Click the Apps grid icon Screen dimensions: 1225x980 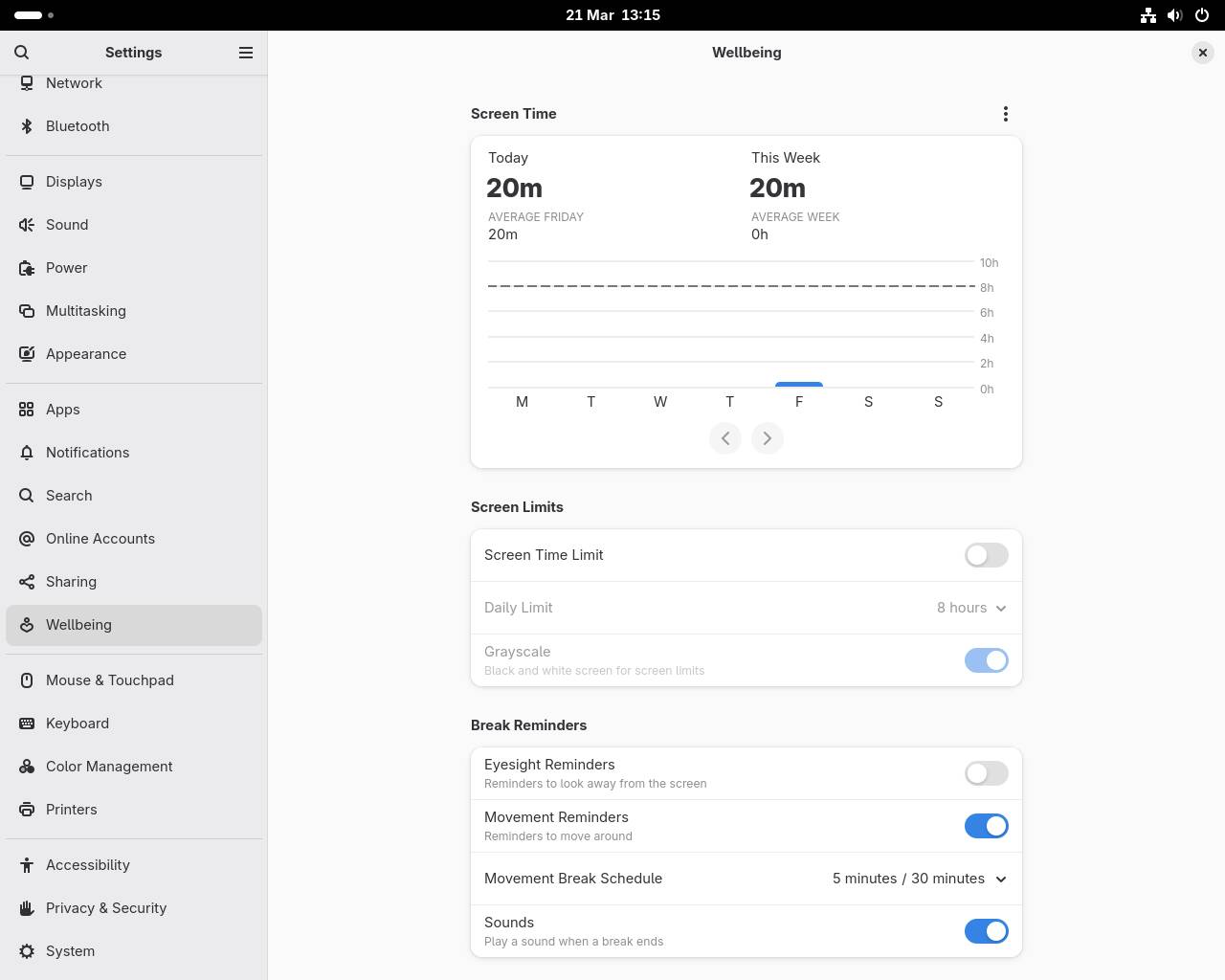pos(27,410)
